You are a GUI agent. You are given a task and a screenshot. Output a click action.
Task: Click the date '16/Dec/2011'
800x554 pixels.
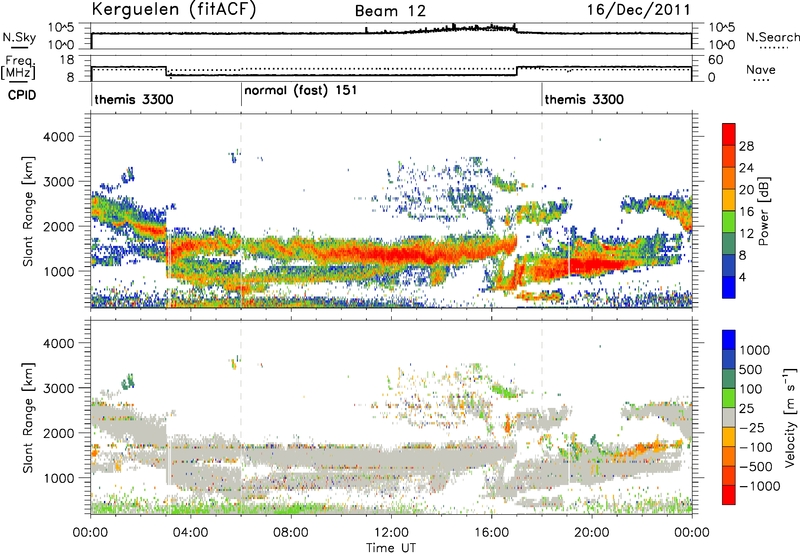click(638, 10)
